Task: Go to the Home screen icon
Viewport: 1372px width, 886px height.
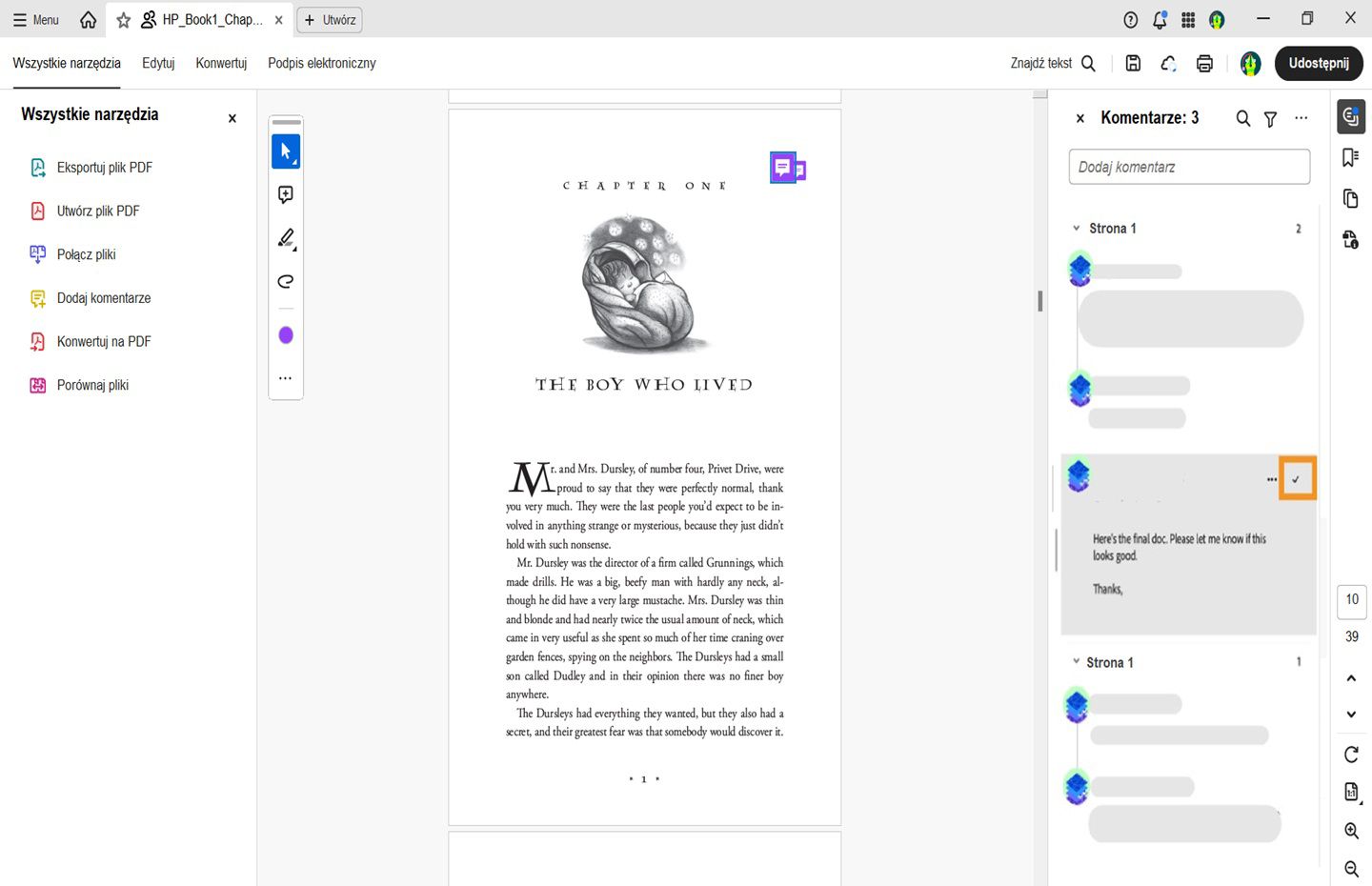Action: (x=89, y=20)
